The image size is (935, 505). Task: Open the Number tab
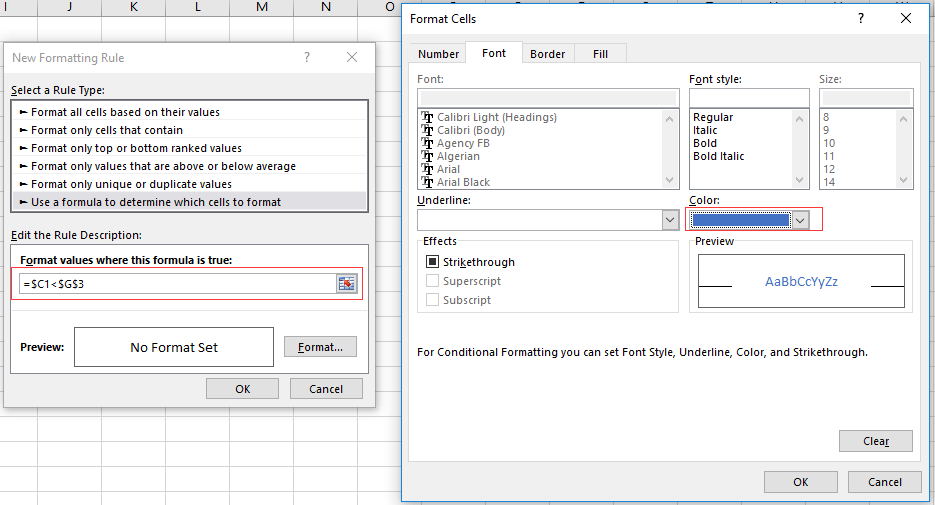coord(438,54)
